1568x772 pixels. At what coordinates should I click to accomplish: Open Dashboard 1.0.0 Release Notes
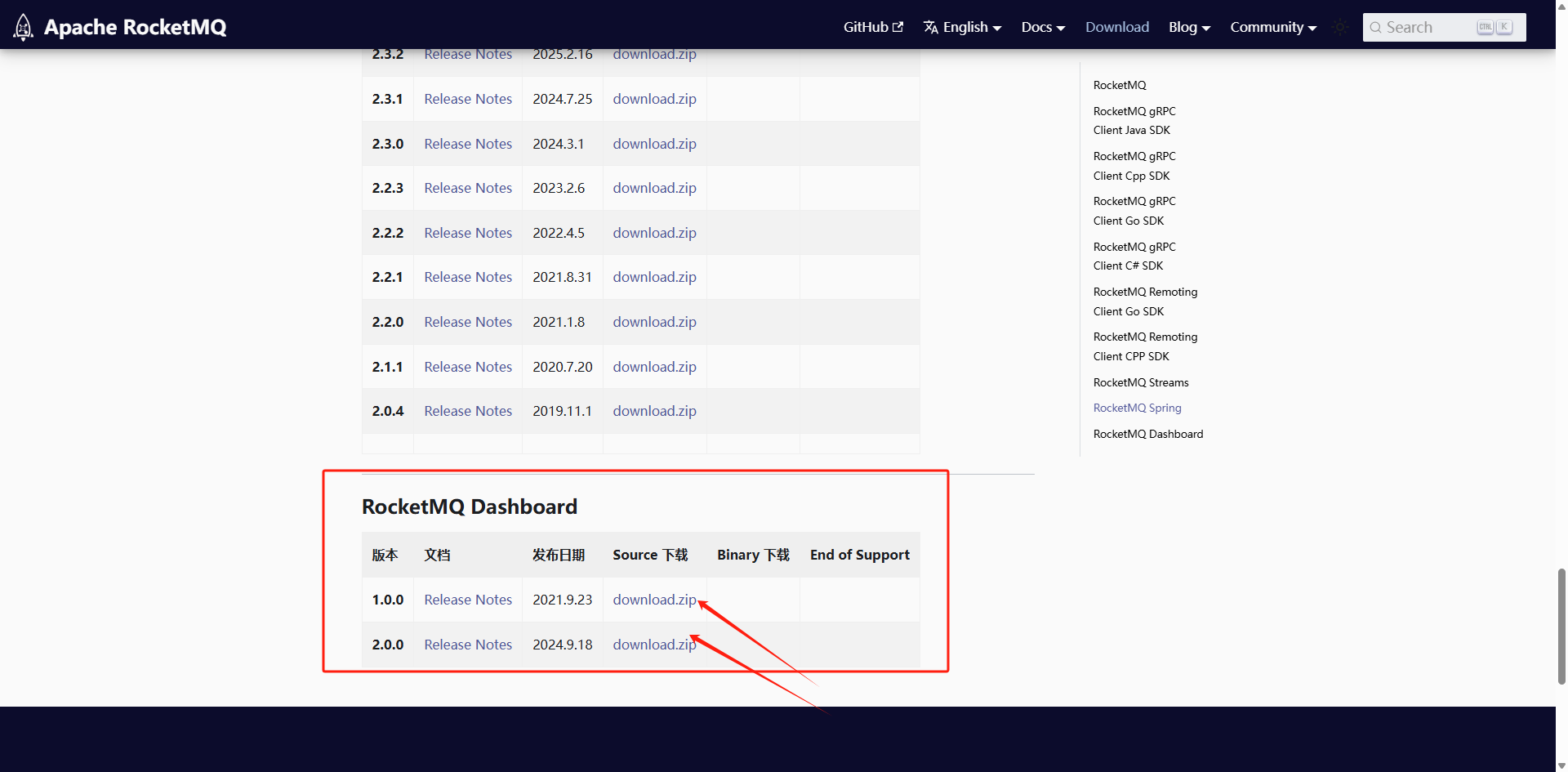click(468, 600)
